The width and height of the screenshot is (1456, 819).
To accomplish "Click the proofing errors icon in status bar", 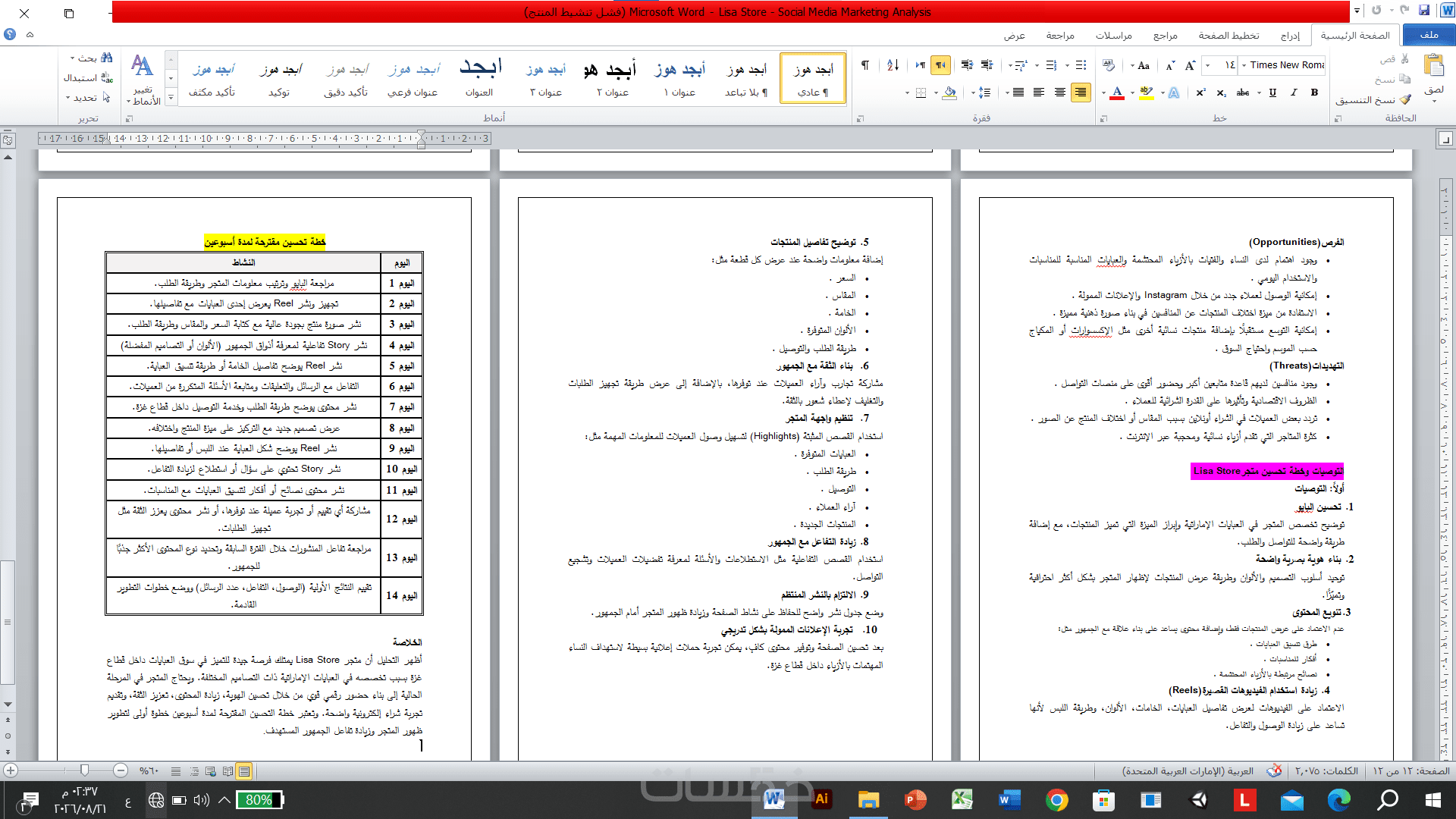I will 1274,770.
